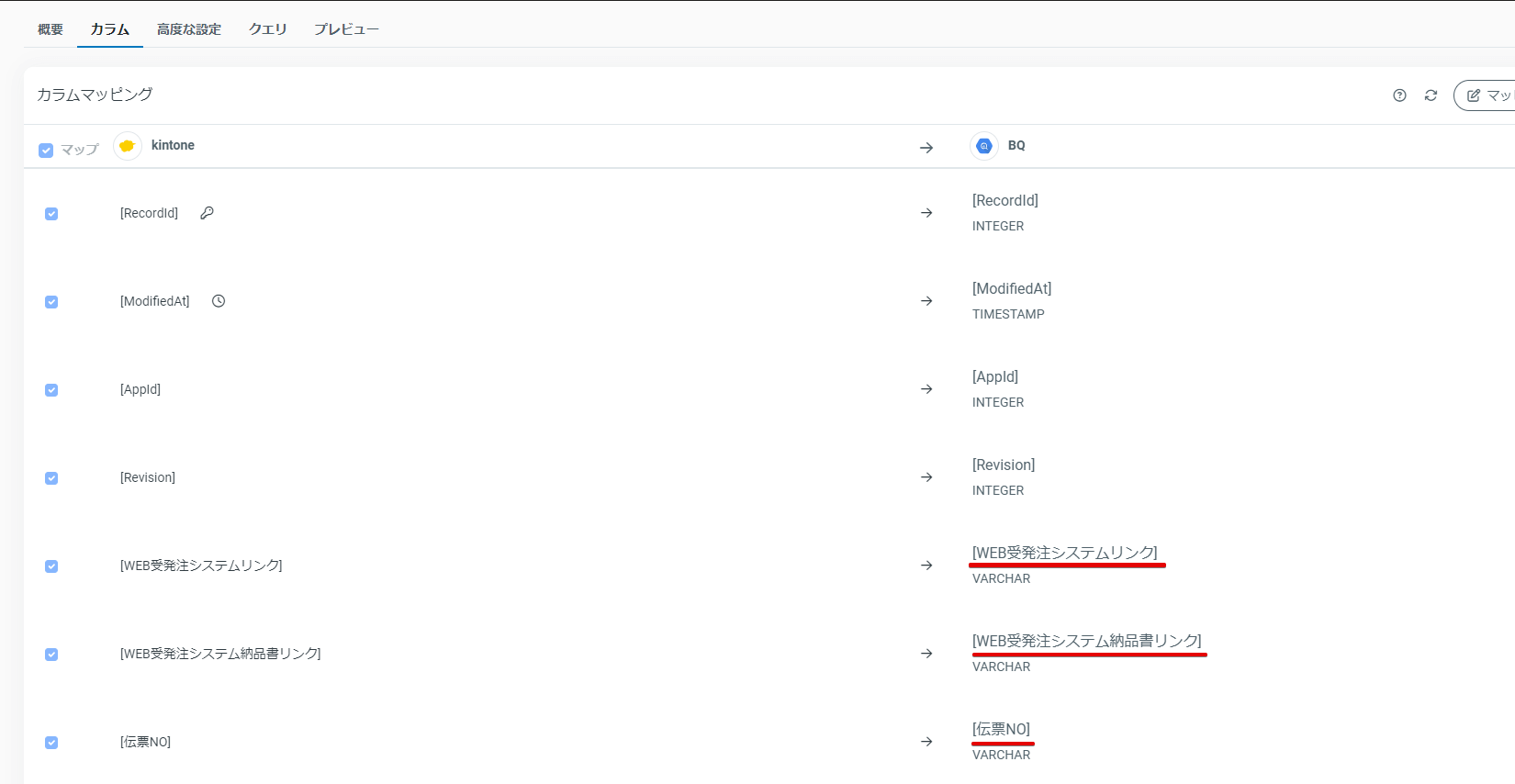1515x784 pixels.
Task: Open the help question mark icon
Action: point(1399,95)
